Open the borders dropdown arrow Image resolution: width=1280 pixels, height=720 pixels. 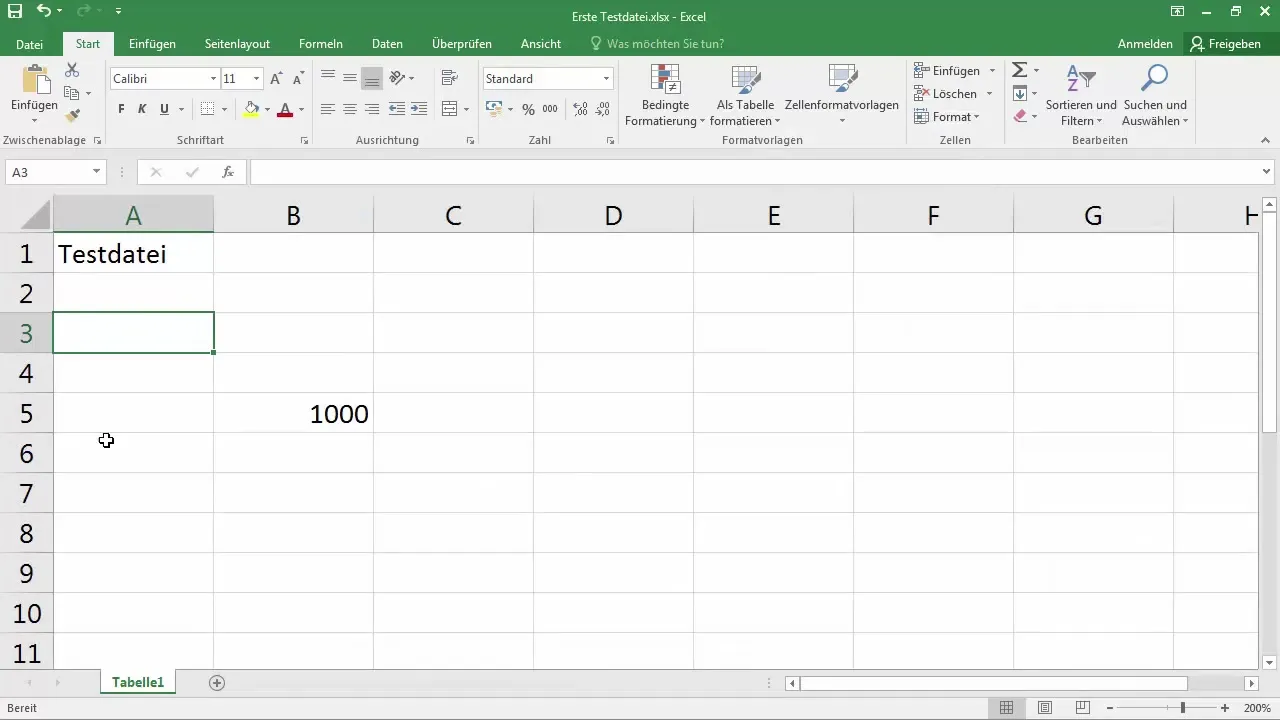point(224,109)
